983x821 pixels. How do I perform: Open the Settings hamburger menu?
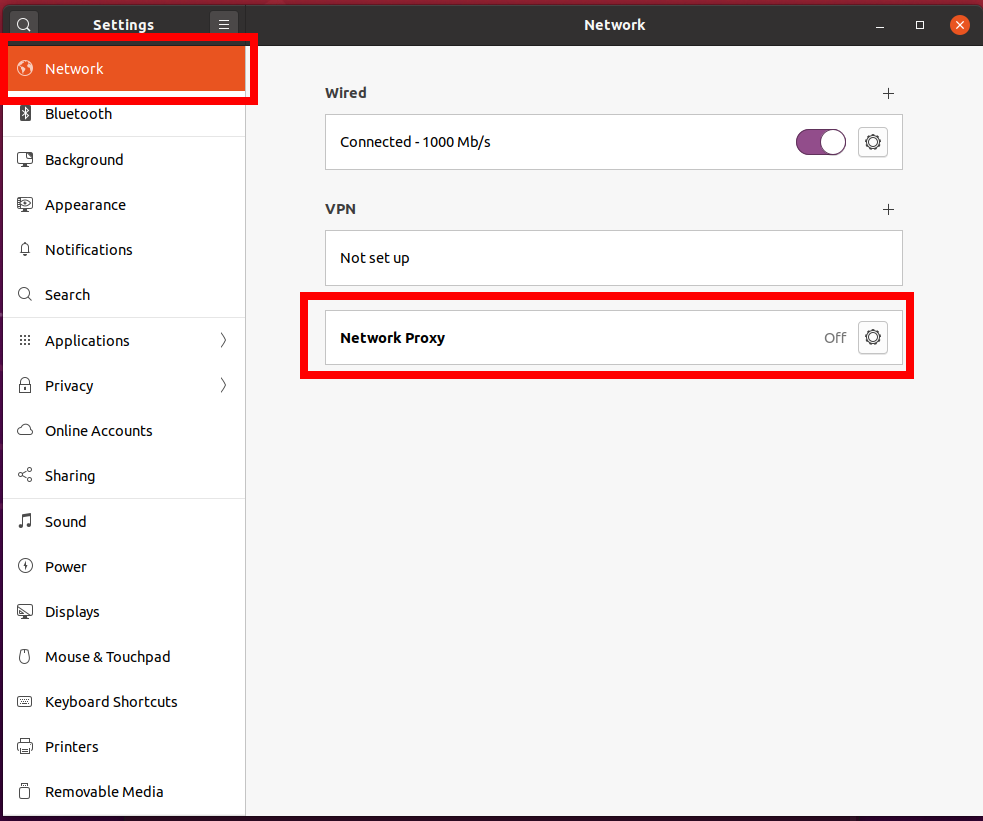[224, 23]
